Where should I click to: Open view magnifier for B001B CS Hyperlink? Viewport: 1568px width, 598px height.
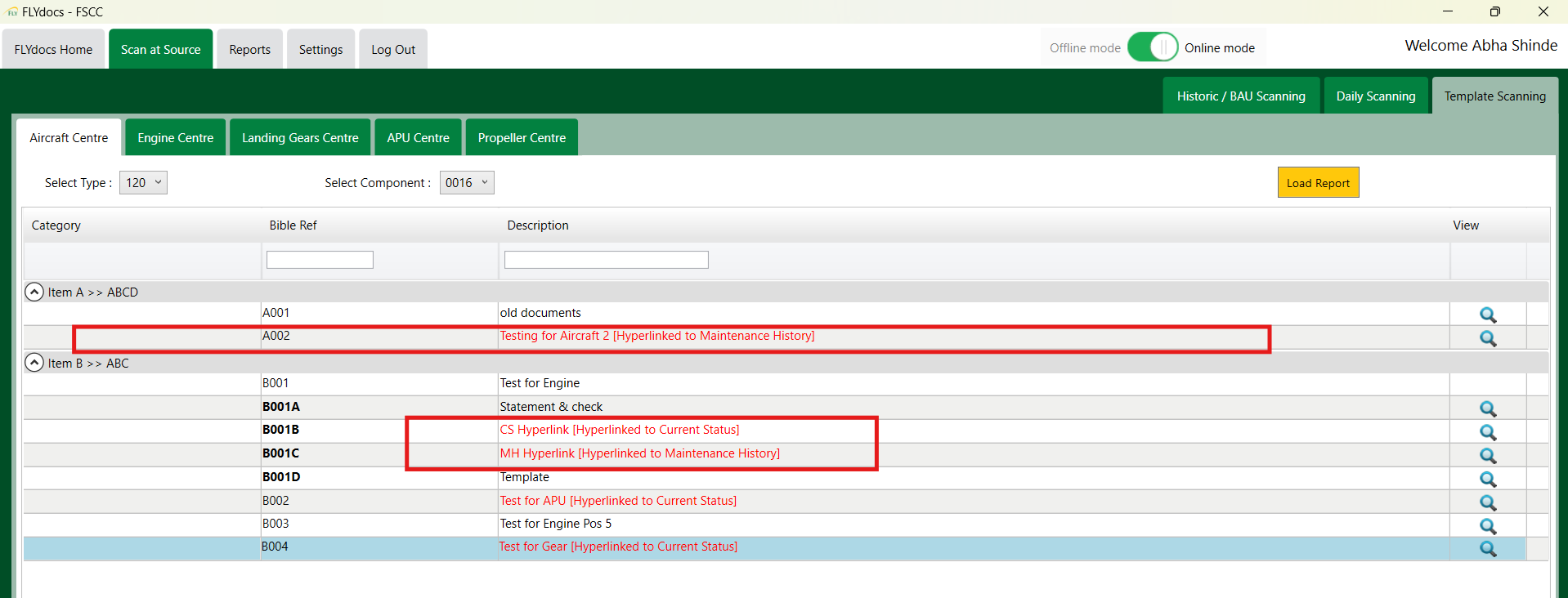[1488, 432]
